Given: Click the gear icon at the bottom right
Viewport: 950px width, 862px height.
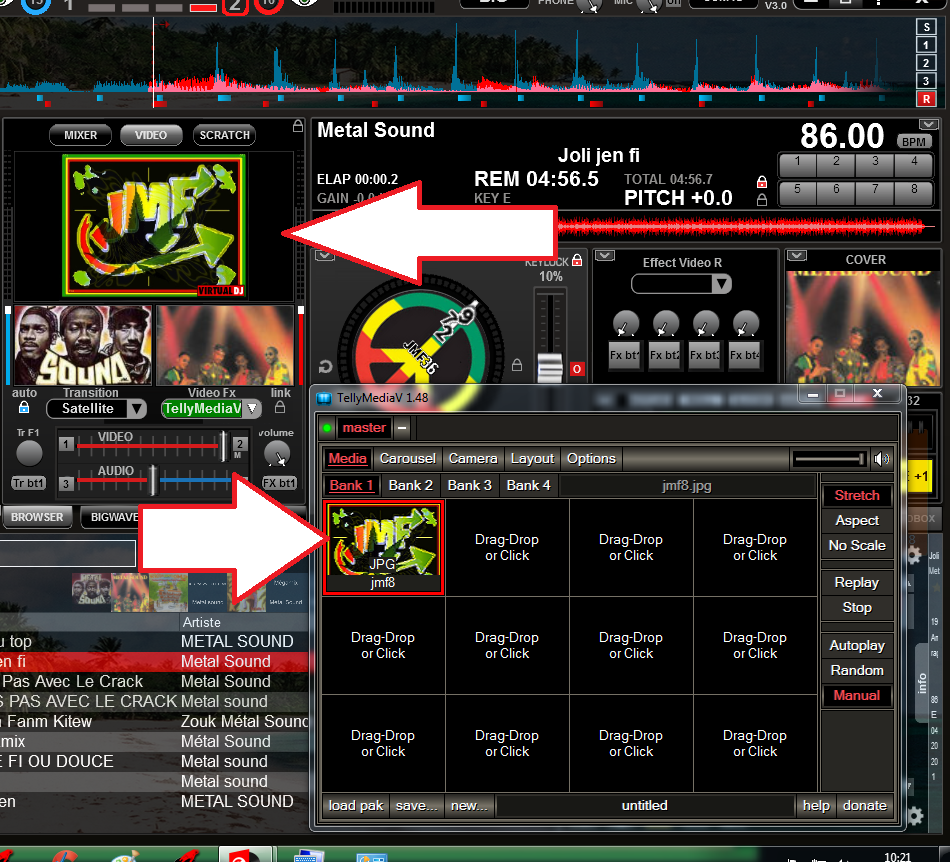Looking at the screenshot, I should [x=915, y=816].
